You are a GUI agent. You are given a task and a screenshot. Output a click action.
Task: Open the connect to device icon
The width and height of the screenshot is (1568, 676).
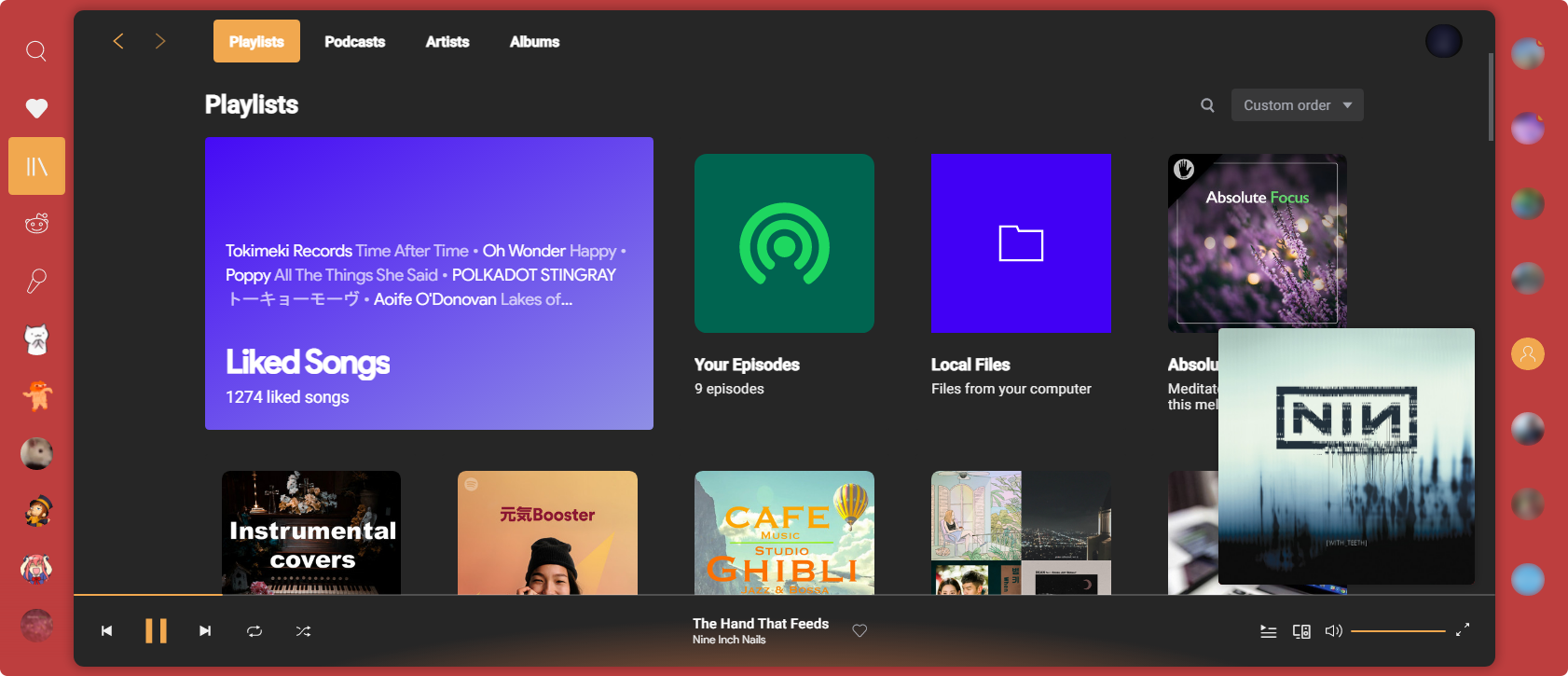tap(1301, 631)
